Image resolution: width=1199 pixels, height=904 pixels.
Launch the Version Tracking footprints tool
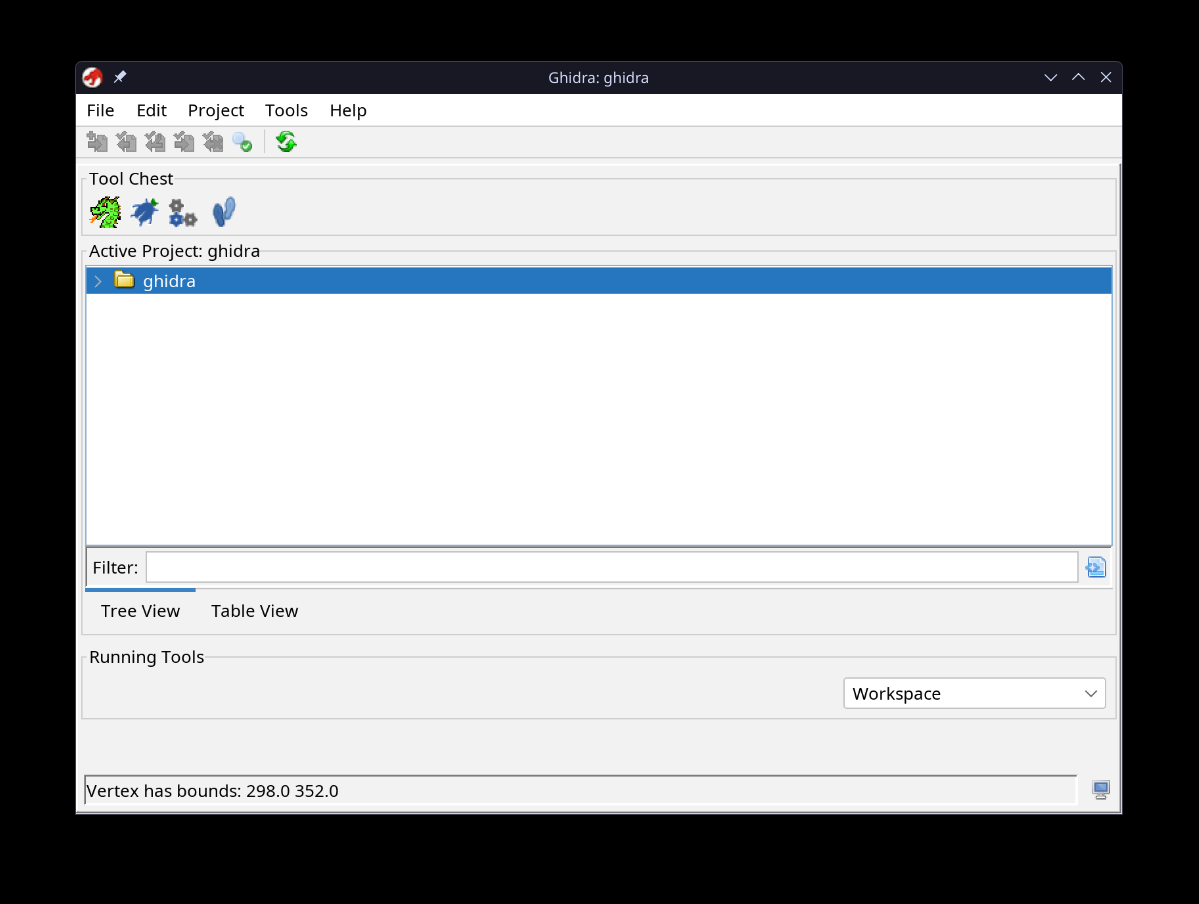pos(224,212)
